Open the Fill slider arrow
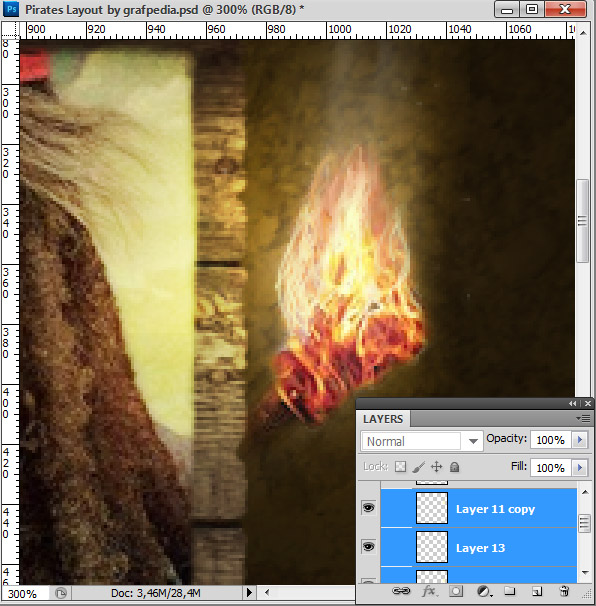The image size is (596, 606). coord(580,468)
